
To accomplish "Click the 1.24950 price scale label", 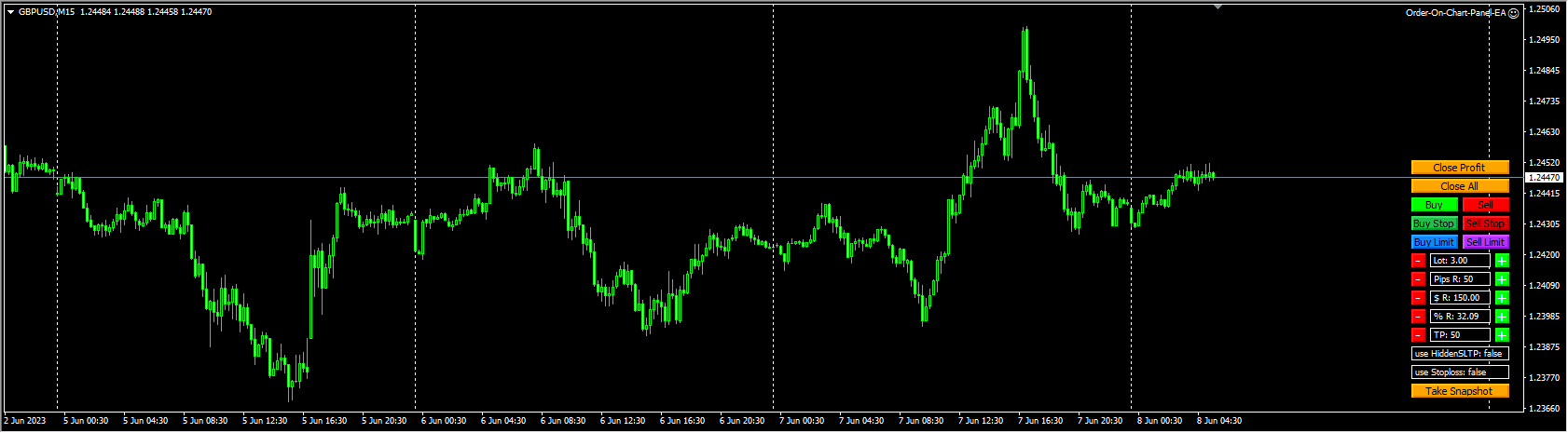I will click(x=1546, y=40).
